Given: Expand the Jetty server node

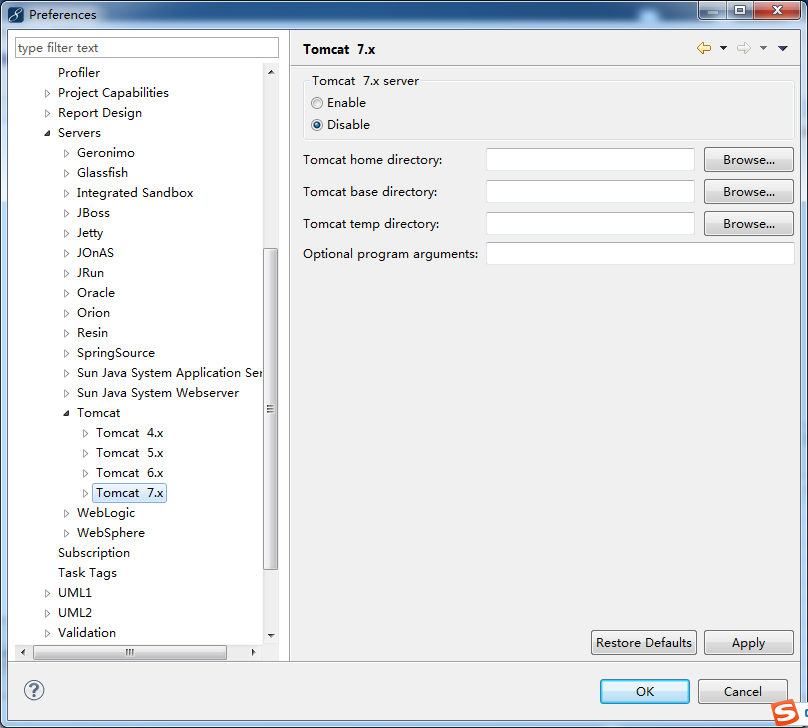Looking at the screenshot, I should click(x=66, y=233).
